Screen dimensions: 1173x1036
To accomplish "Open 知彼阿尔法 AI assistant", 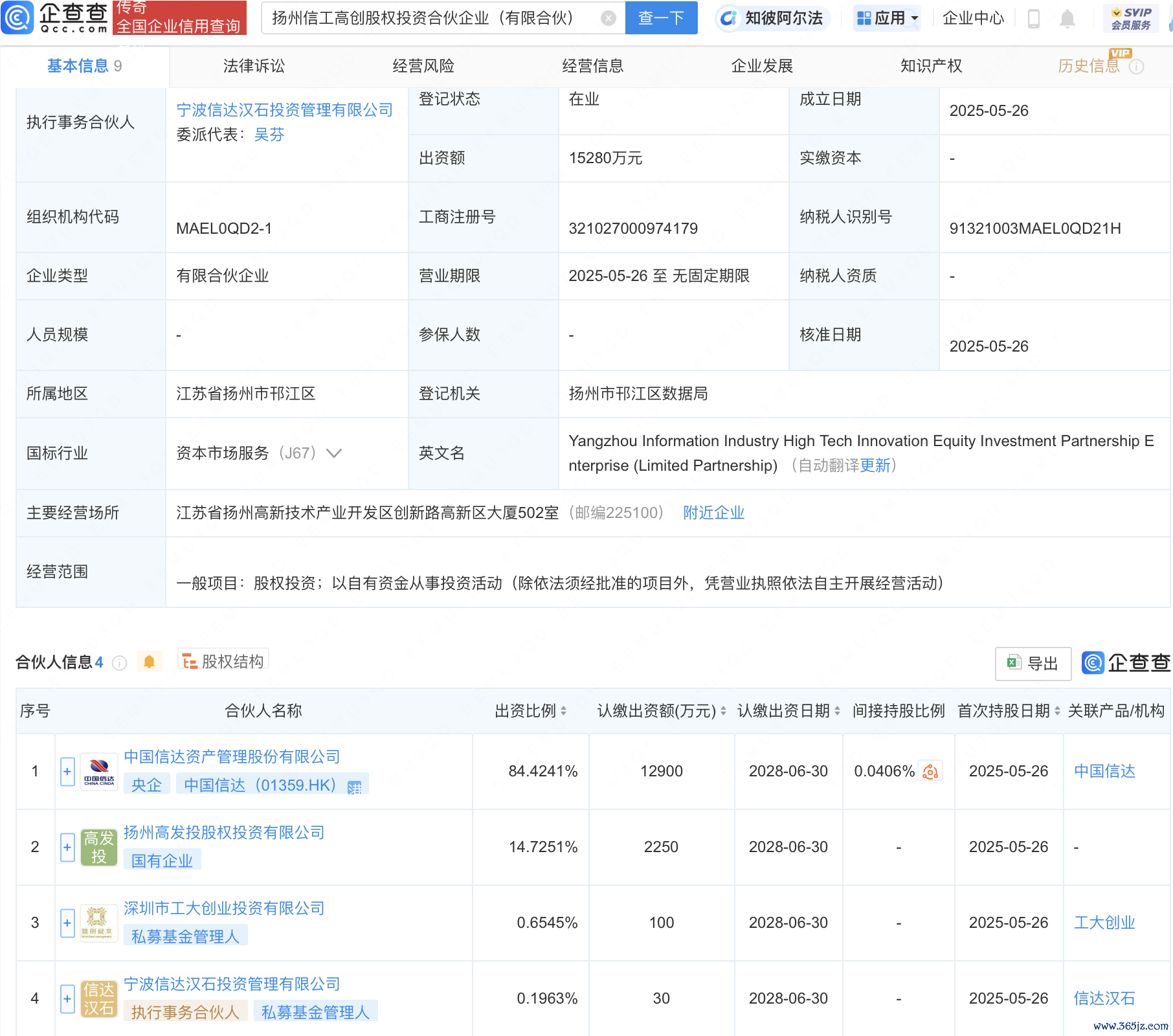I will pyautogui.click(x=772, y=18).
